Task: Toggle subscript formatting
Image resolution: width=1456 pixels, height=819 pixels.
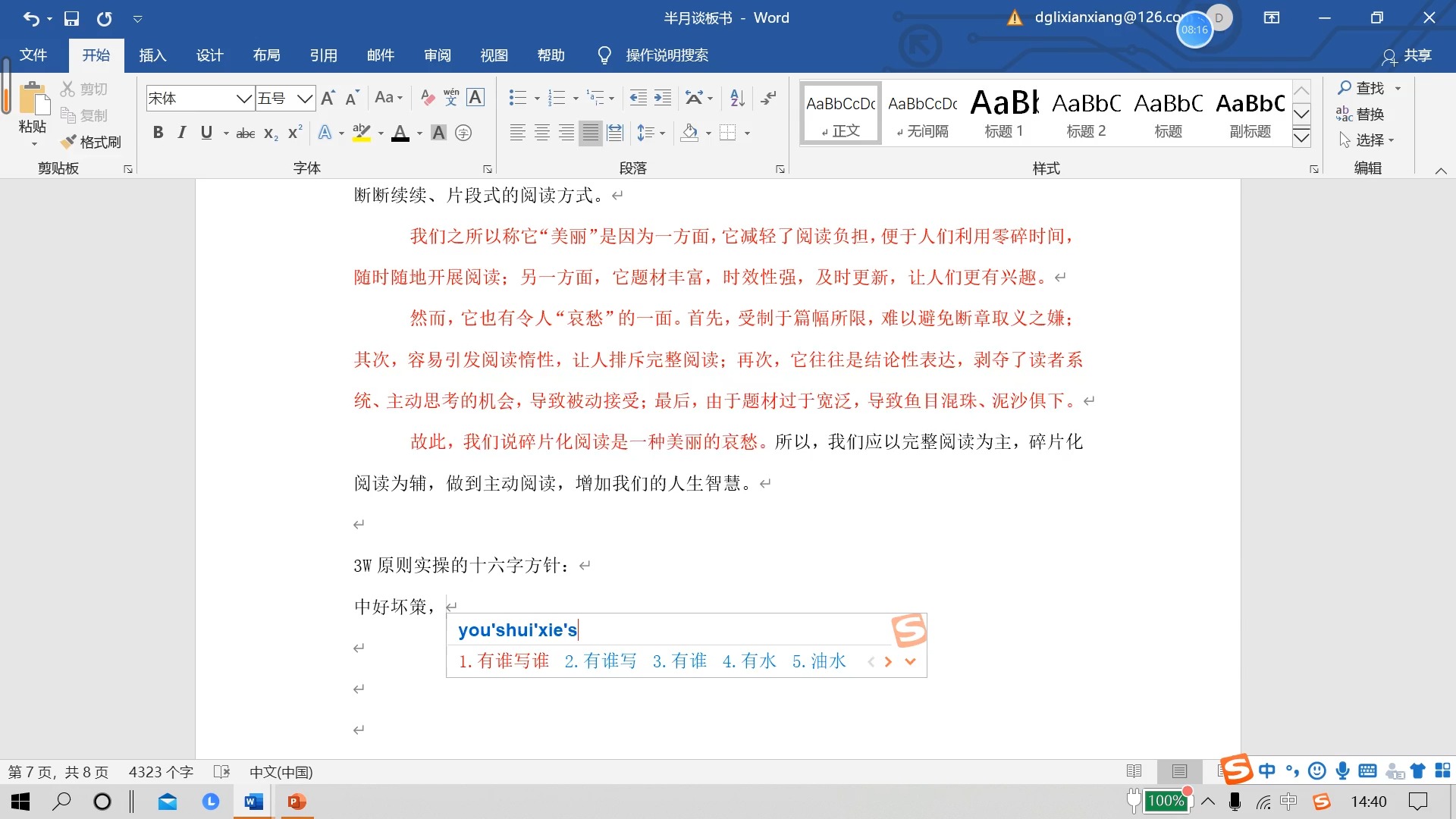Action: pyautogui.click(x=271, y=133)
